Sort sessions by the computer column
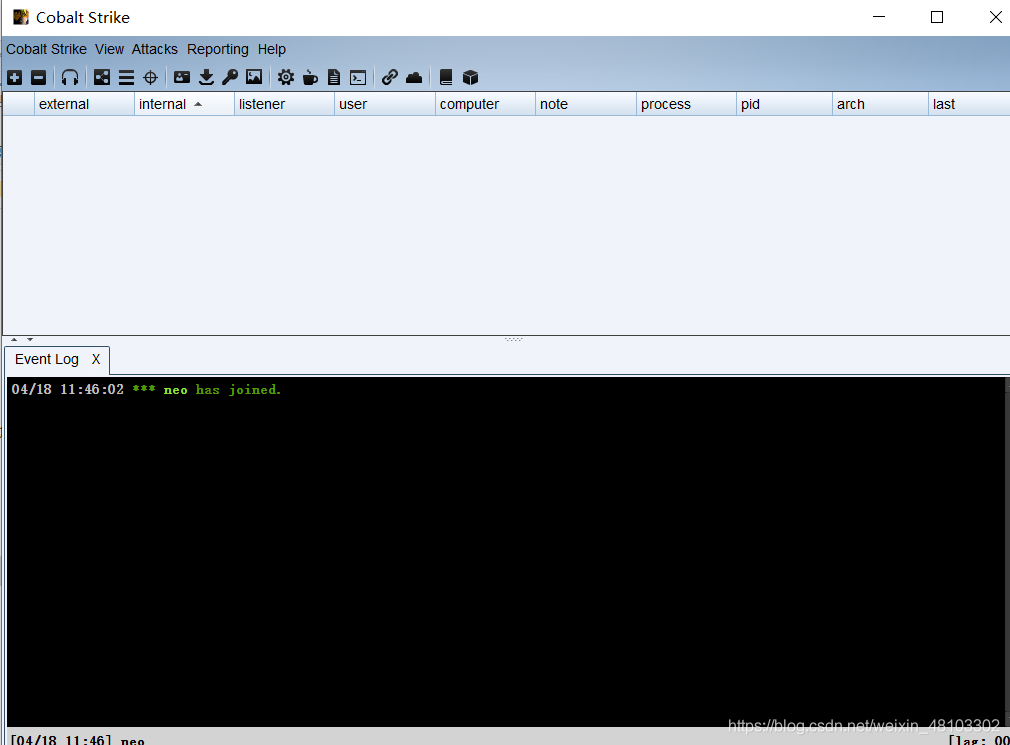Image resolution: width=1010 pixels, height=745 pixels. 485,104
